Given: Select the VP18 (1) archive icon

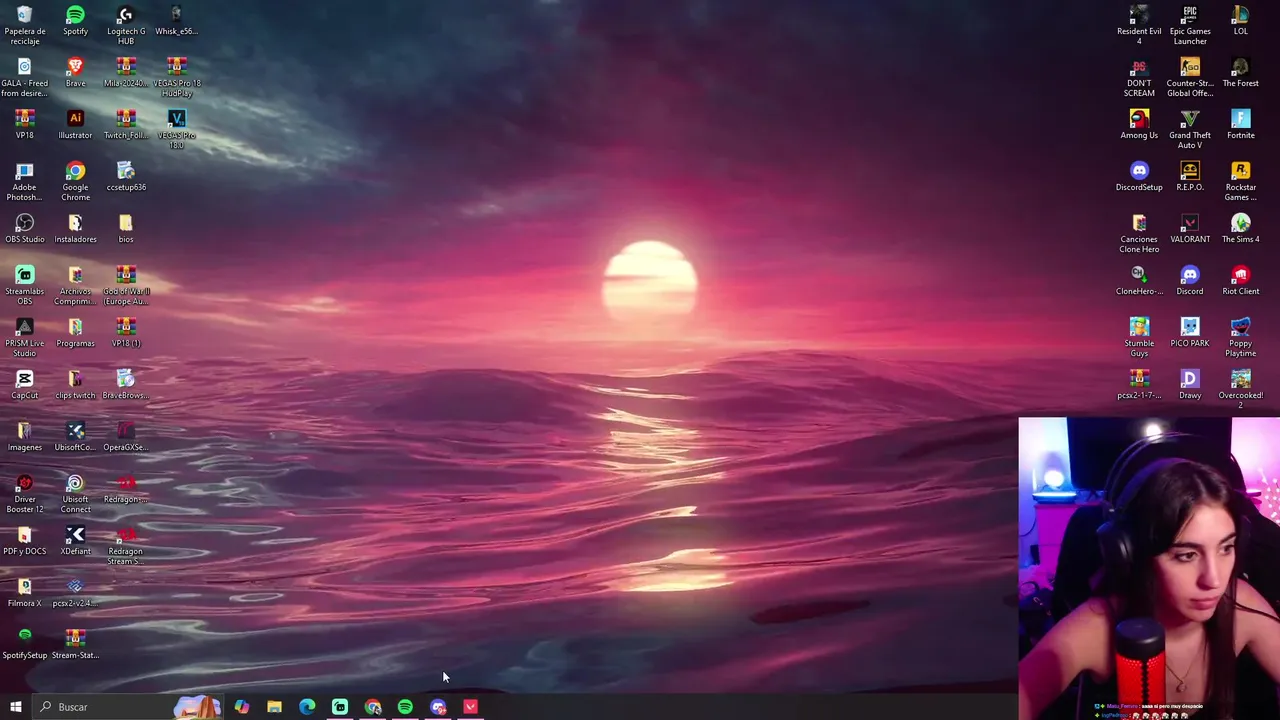Looking at the screenshot, I should click(125, 332).
